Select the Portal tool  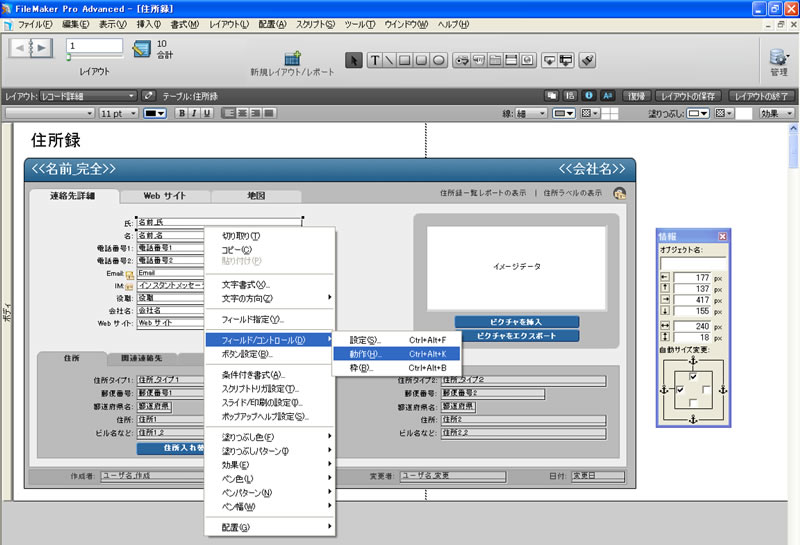click(511, 60)
